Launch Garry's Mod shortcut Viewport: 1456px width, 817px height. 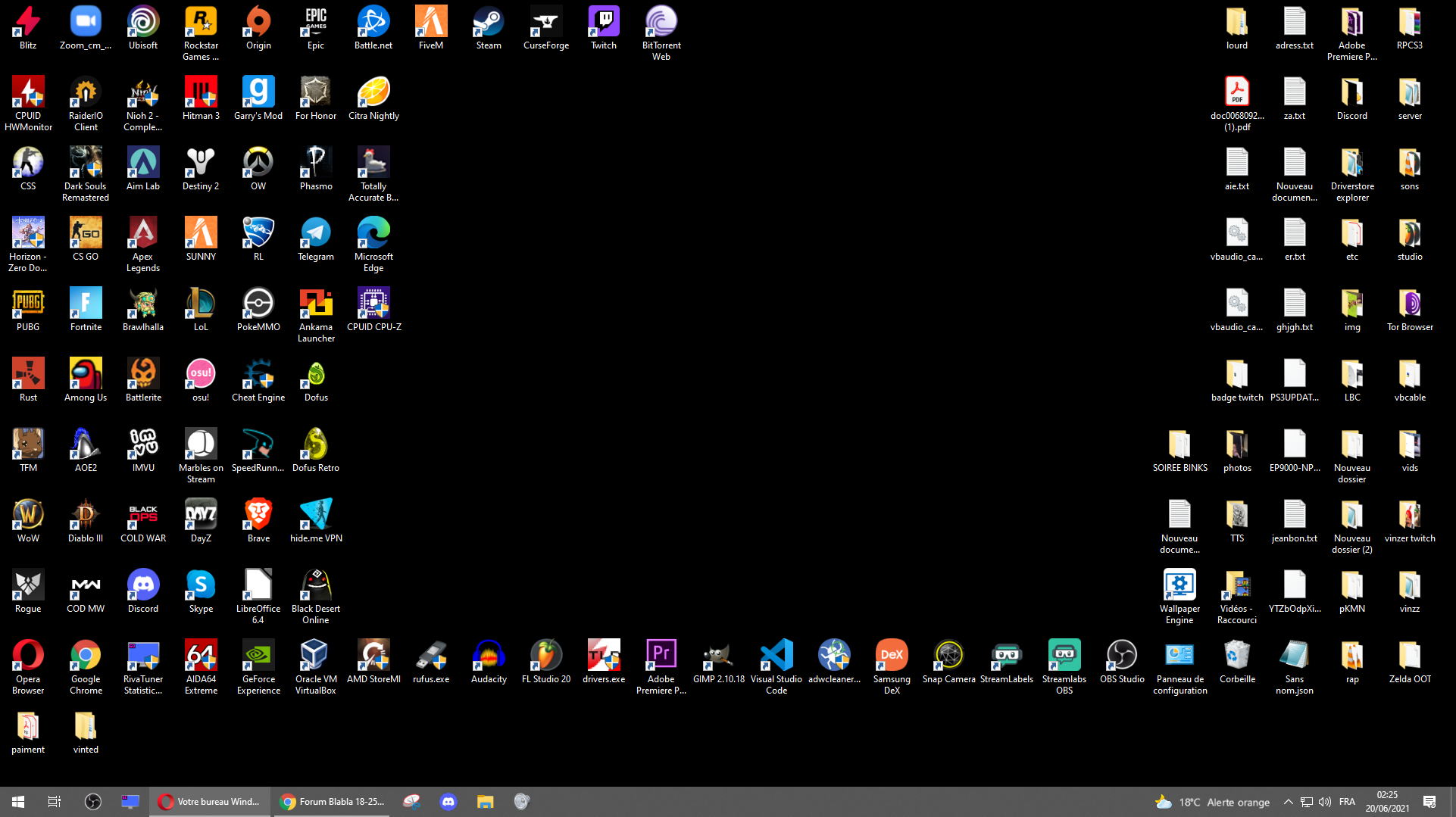pyautogui.click(x=258, y=99)
